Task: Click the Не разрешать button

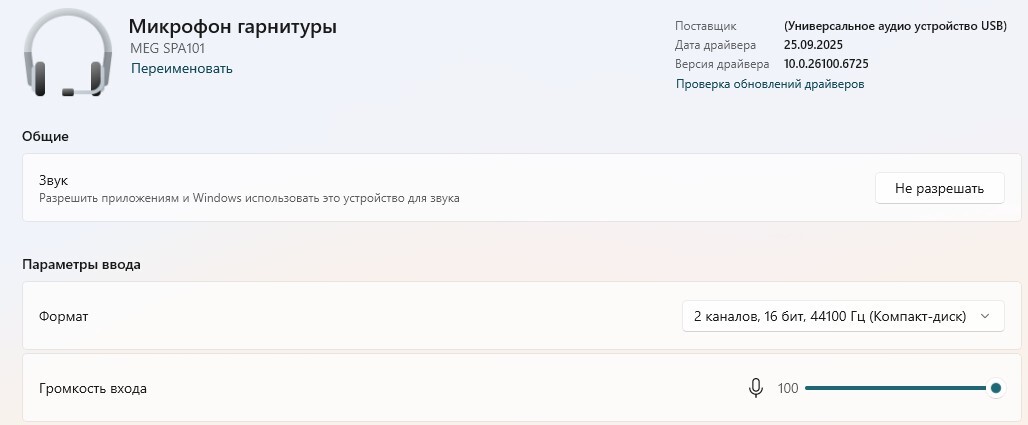Action: (x=939, y=188)
